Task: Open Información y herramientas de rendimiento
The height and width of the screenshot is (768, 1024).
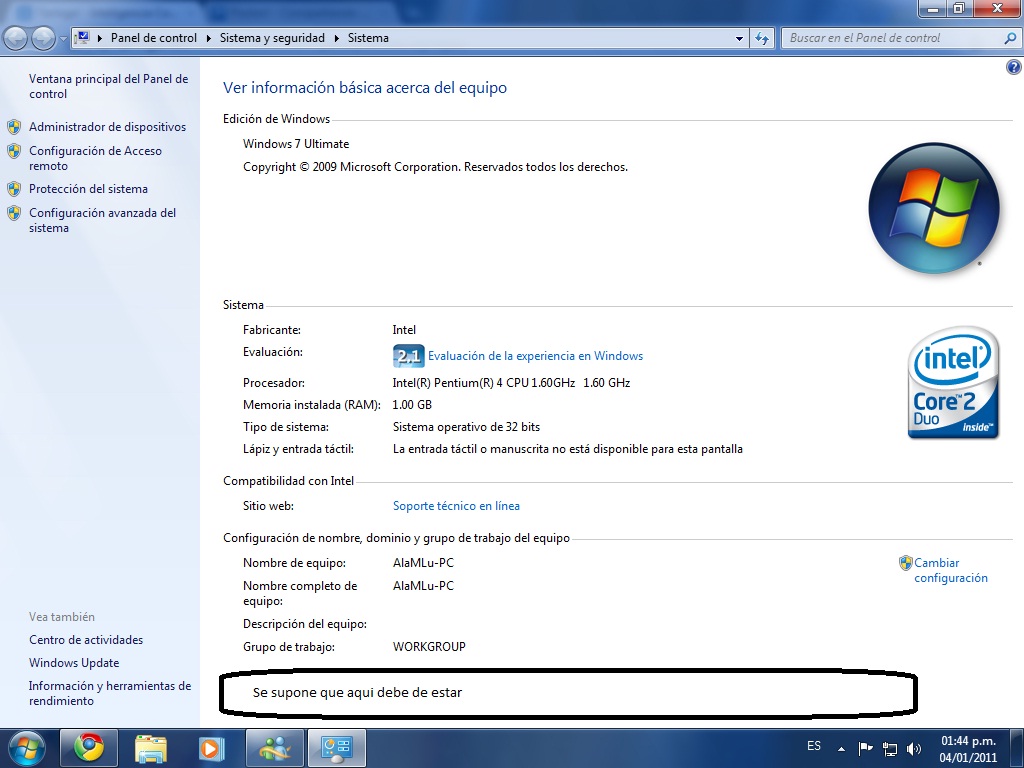Action: tap(110, 693)
